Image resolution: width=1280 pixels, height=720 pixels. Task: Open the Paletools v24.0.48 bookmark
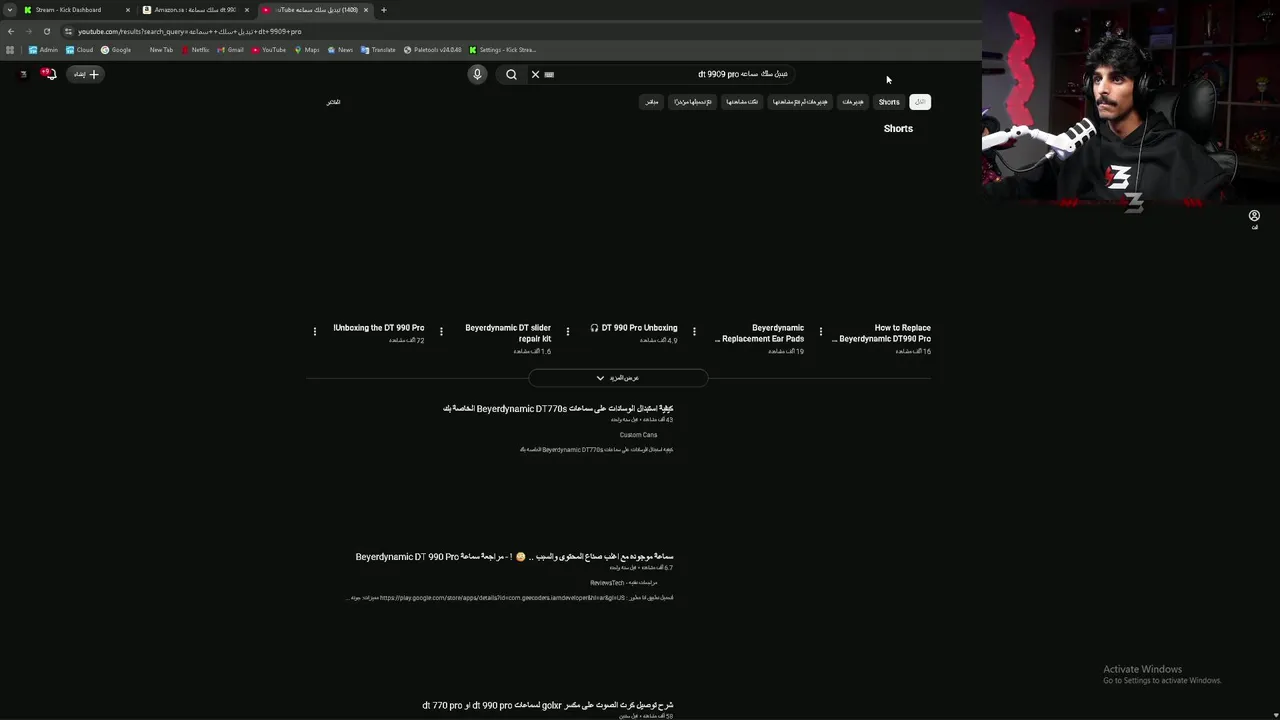432,50
